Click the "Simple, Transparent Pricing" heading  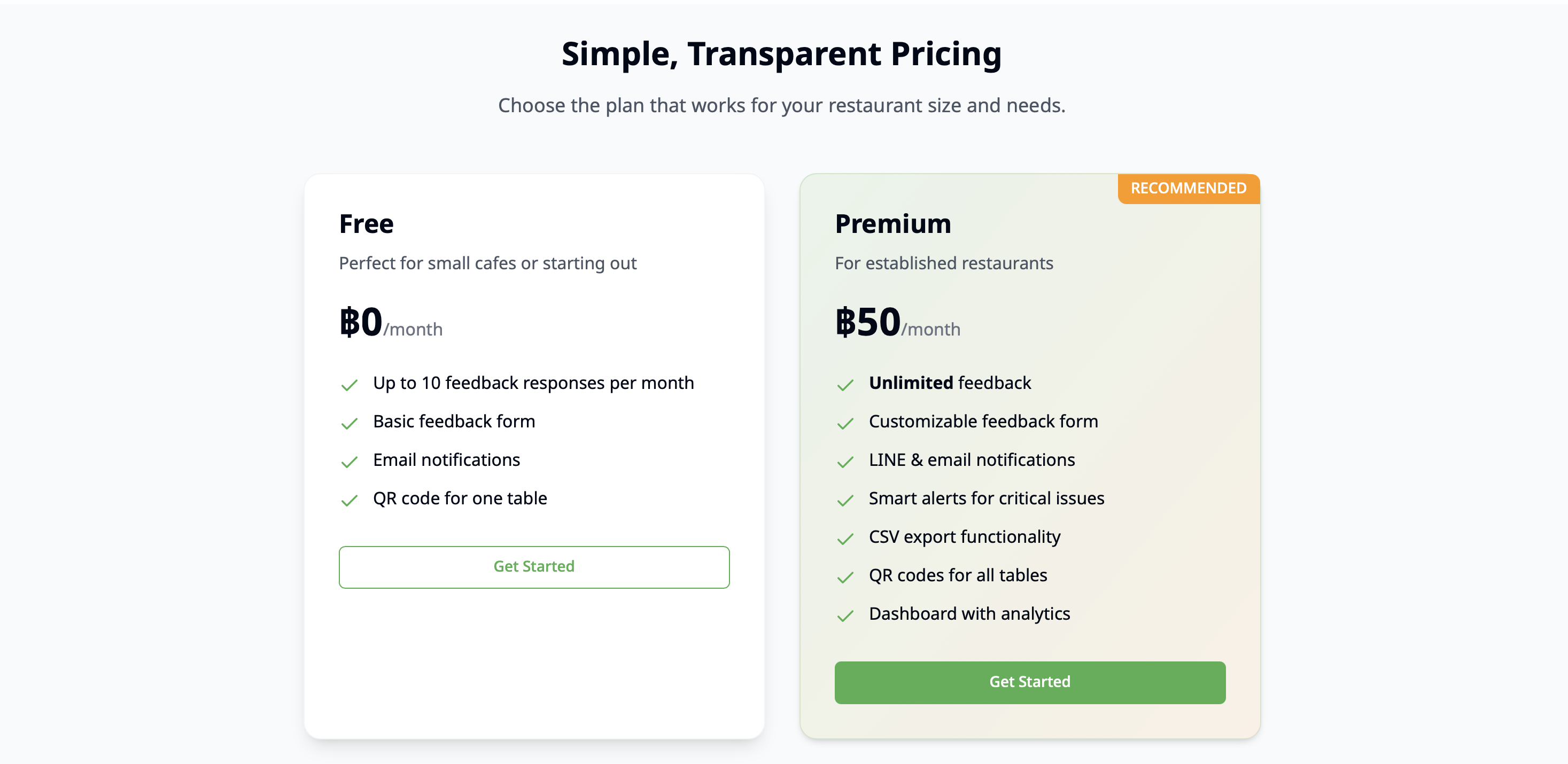[782, 53]
